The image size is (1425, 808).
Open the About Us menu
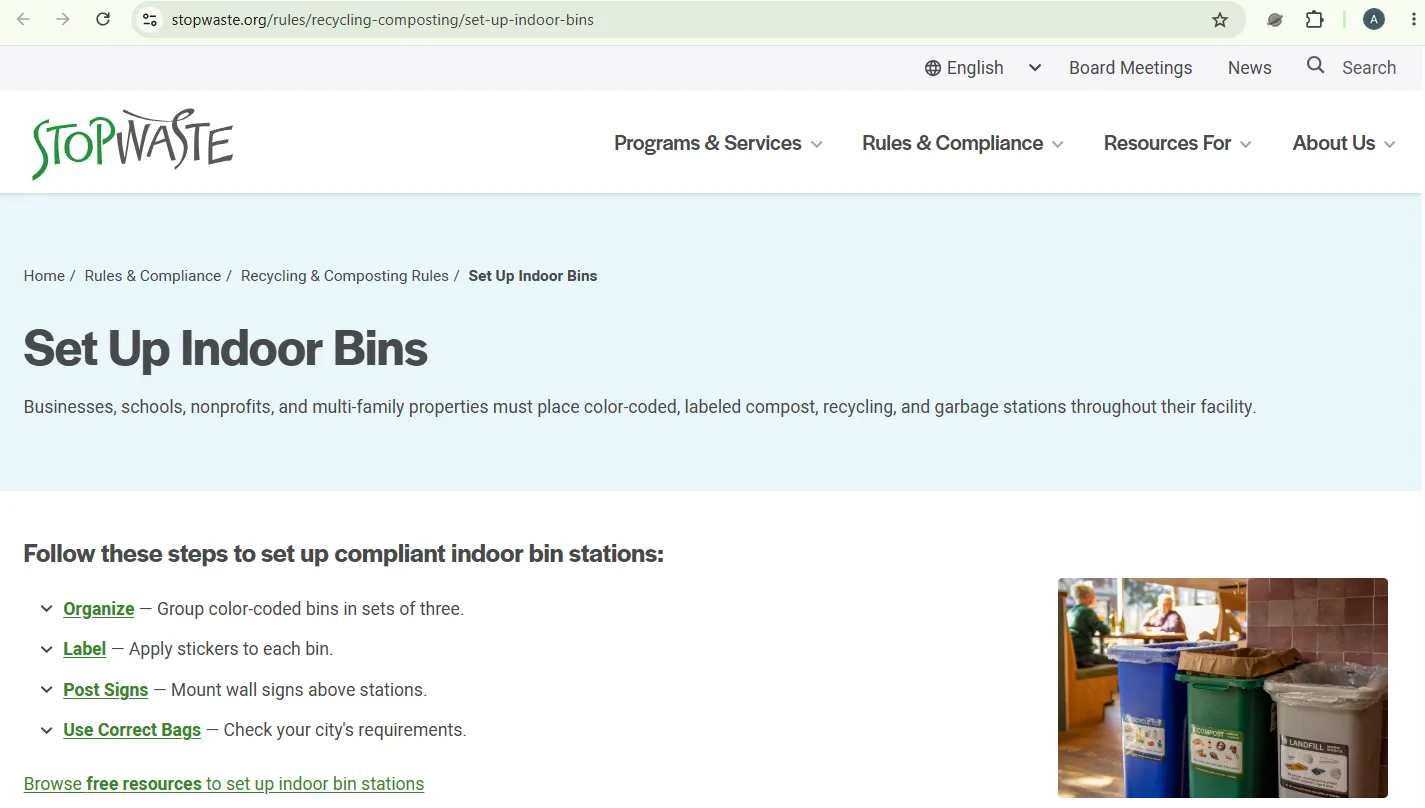click(x=1343, y=143)
